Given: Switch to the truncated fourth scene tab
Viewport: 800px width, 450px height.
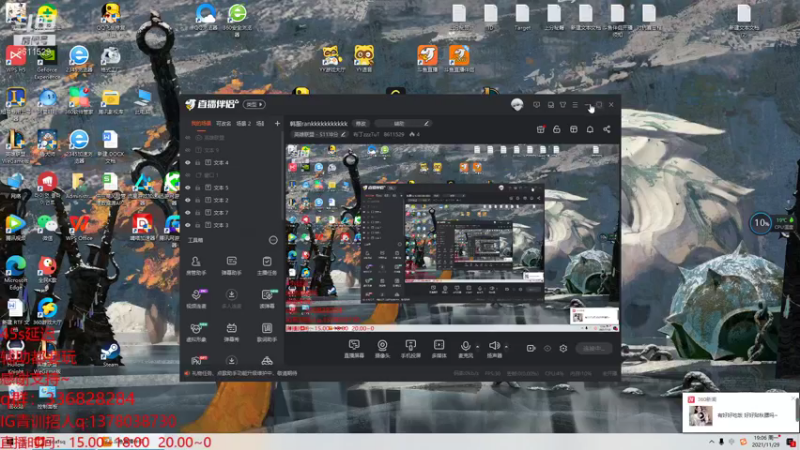Looking at the screenshot, I should (260, 123).
